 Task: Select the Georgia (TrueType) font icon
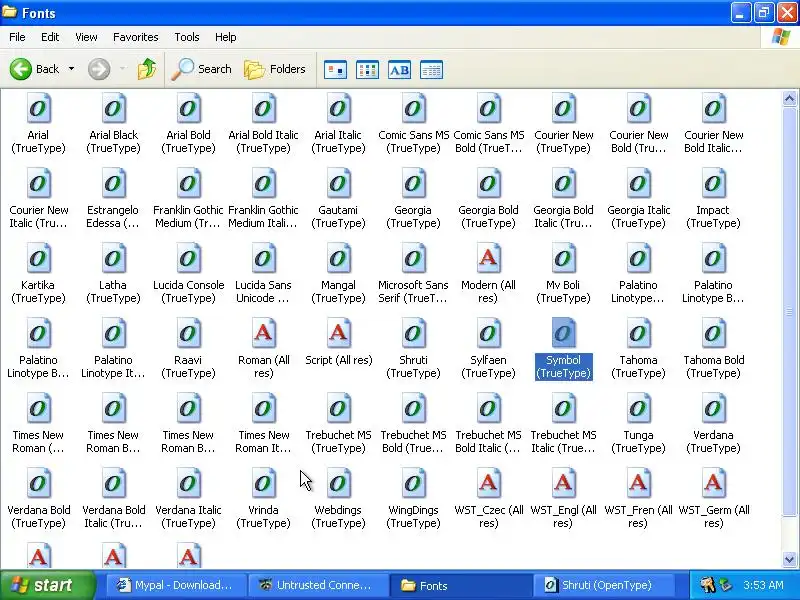(x=414, y=183)
